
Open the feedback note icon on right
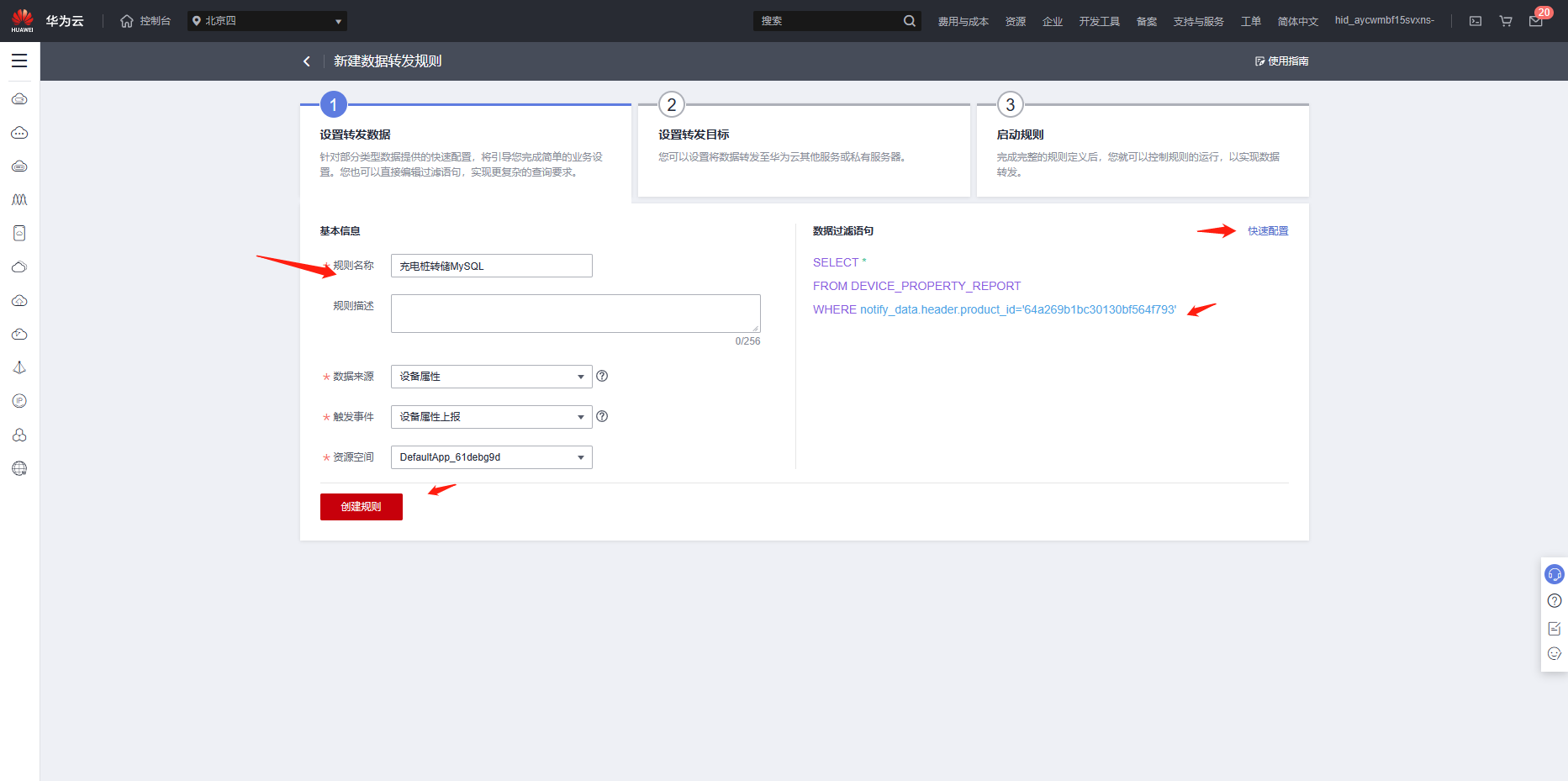click(x=1555, y=628)
